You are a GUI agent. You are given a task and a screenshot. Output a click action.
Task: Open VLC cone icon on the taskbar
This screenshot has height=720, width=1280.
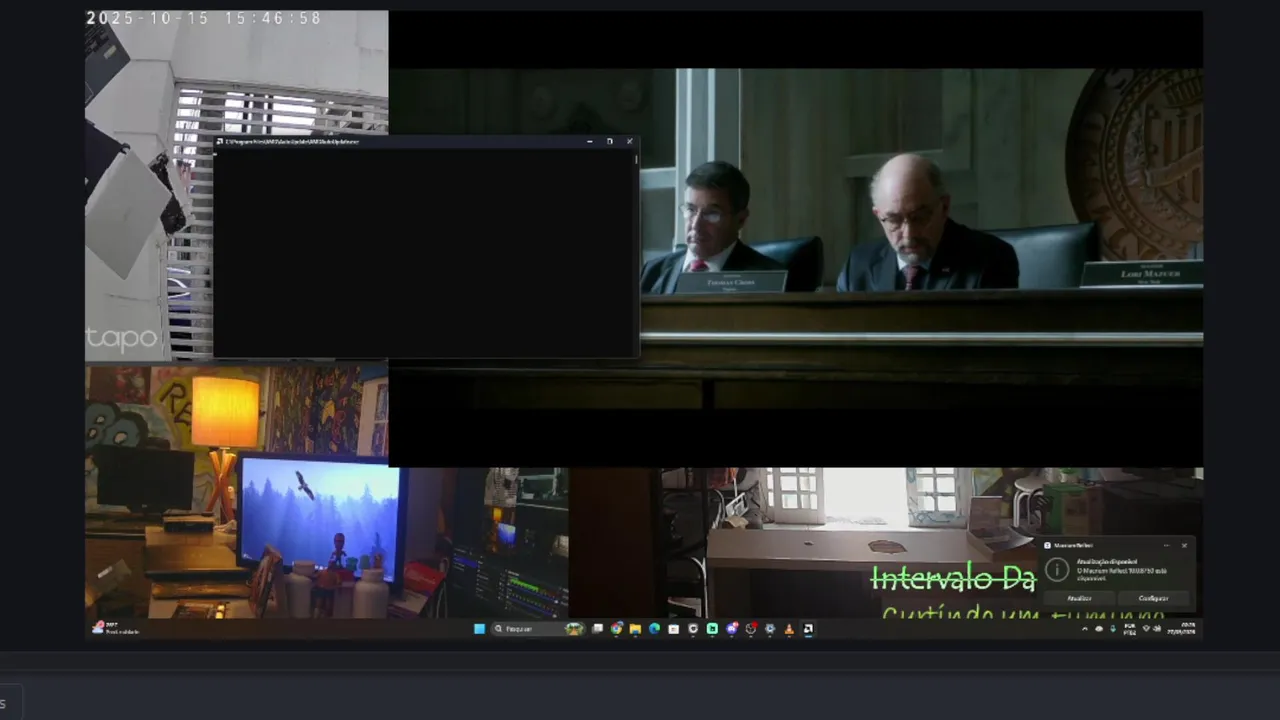click(x=789, y=629)
